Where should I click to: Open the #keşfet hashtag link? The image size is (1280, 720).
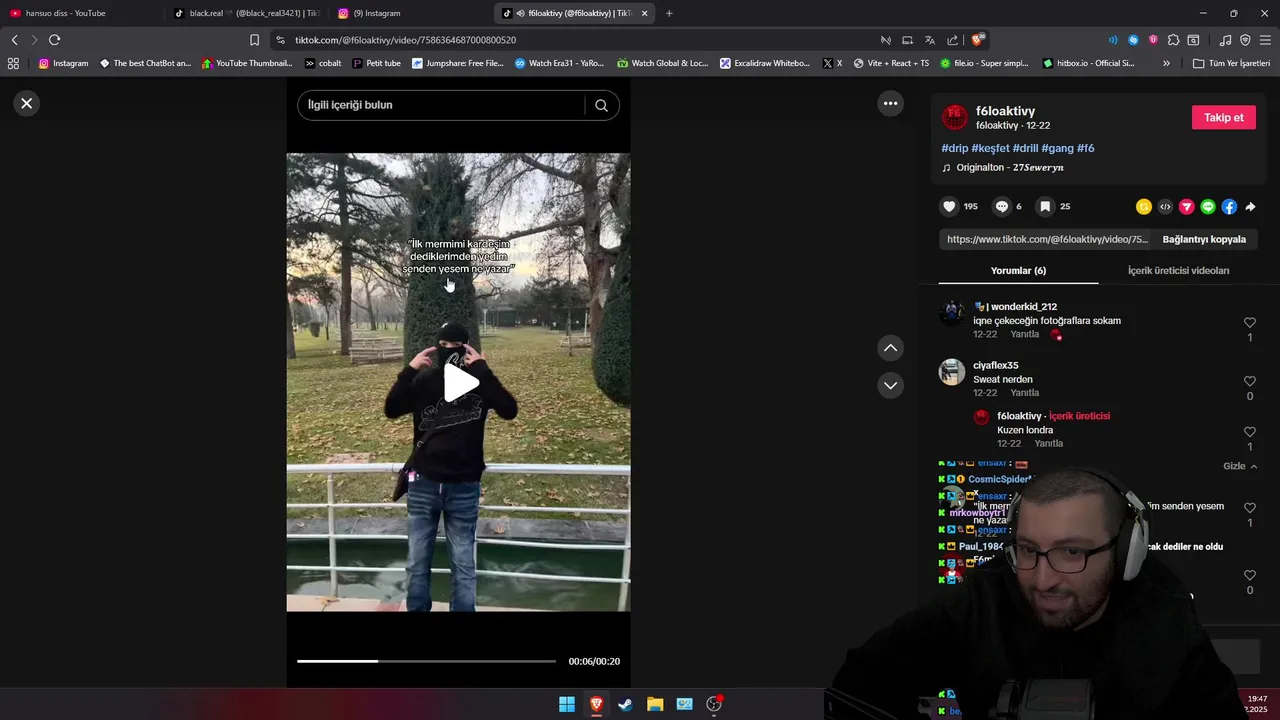pos(990,148)
